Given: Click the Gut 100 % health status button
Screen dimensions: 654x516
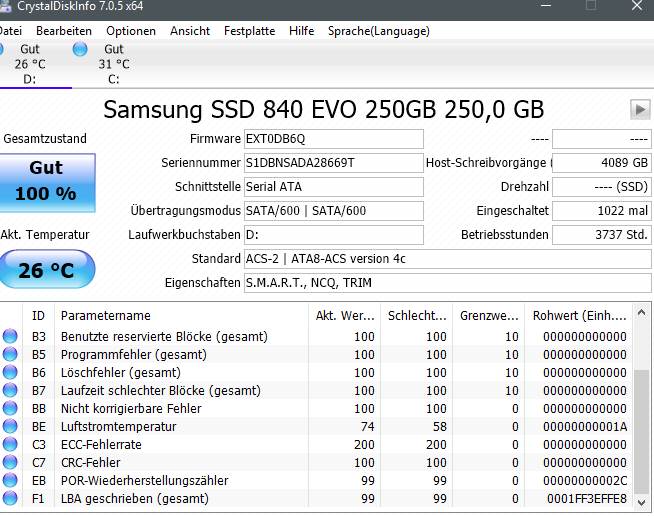Looking at the screenshot, I should (x=47, y=182).
